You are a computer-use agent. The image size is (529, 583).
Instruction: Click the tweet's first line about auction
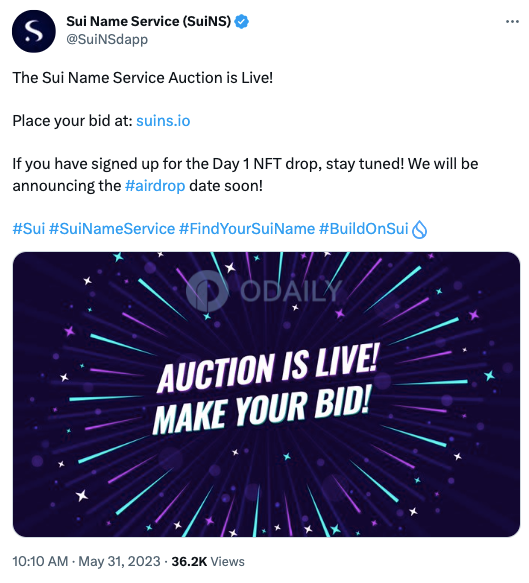143,78
